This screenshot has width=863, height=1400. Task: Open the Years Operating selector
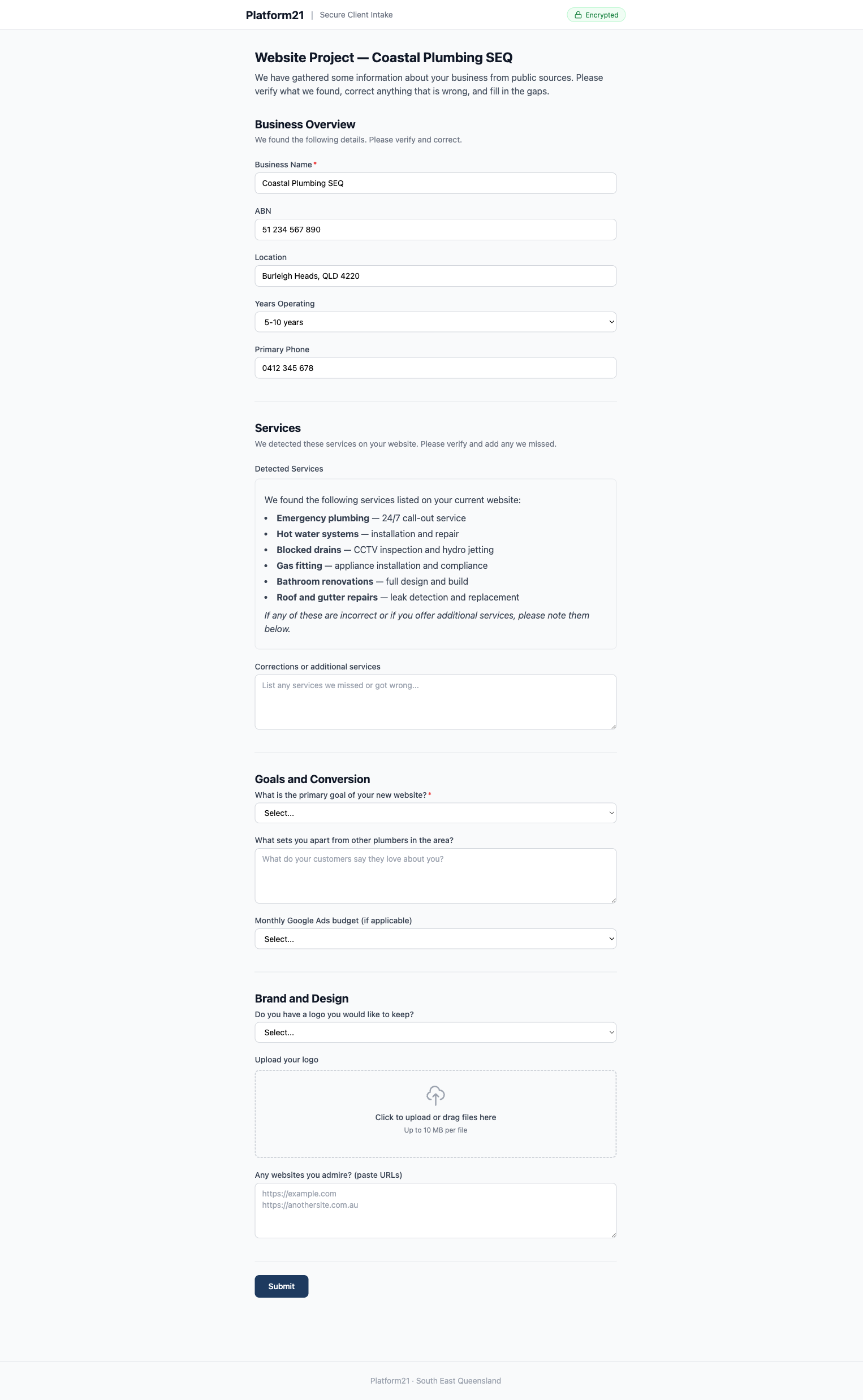[x=435, y=322]
